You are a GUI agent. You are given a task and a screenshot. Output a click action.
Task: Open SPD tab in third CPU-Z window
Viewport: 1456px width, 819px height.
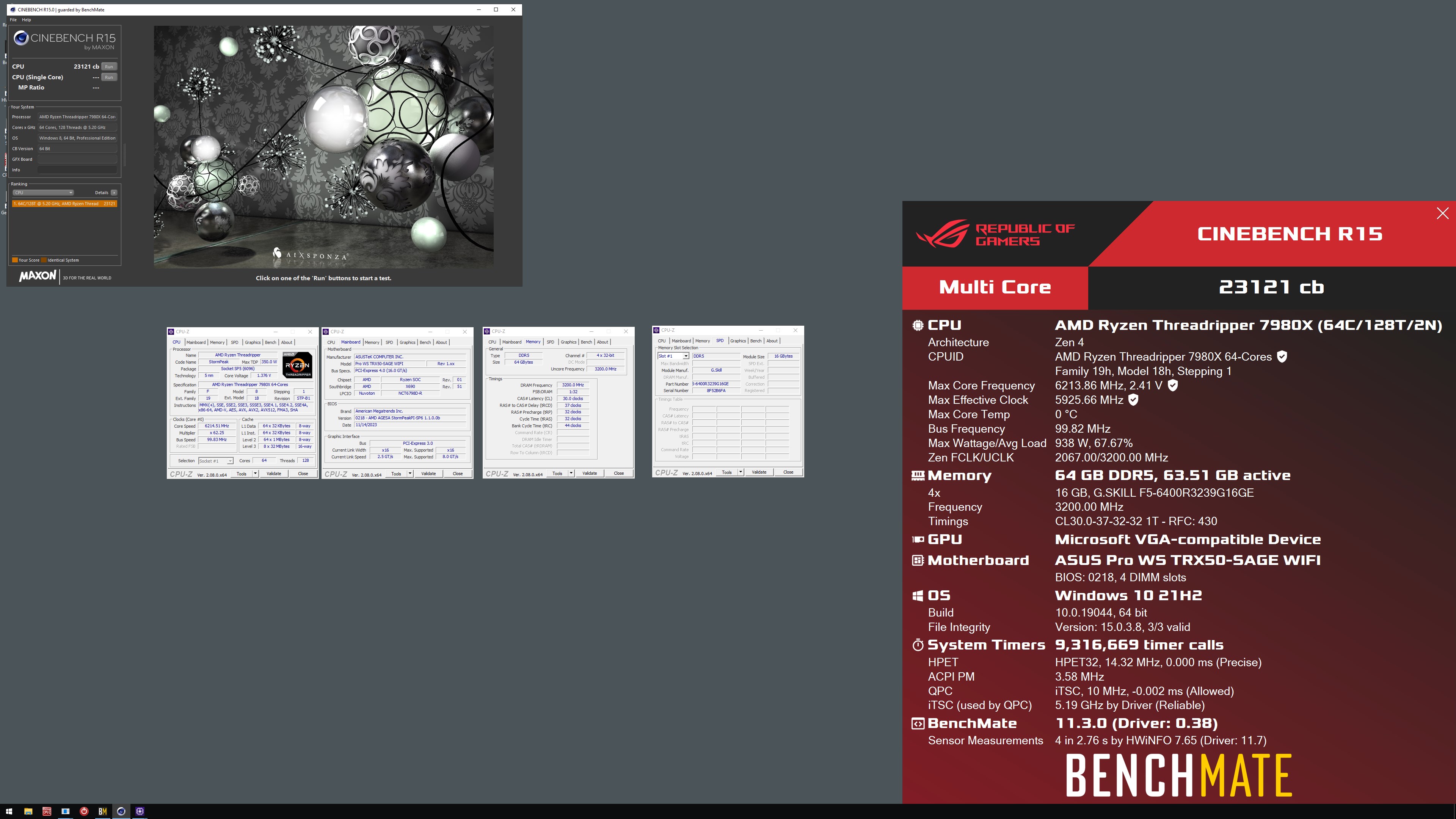(550, 342)
